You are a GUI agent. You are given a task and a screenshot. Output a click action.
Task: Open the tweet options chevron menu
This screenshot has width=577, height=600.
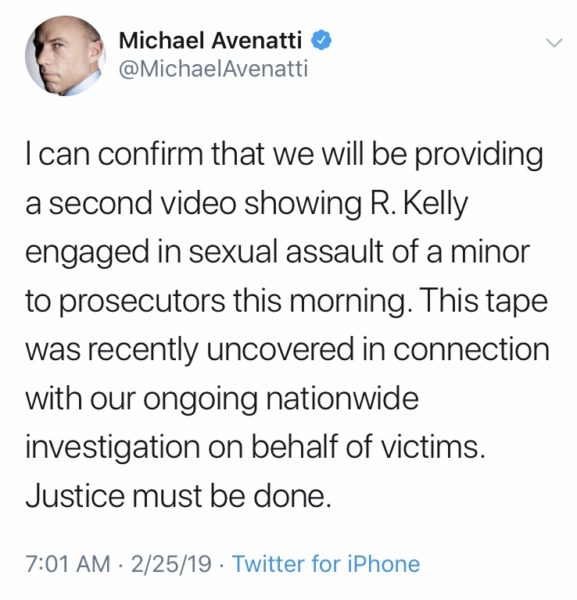tap(554, 43)
